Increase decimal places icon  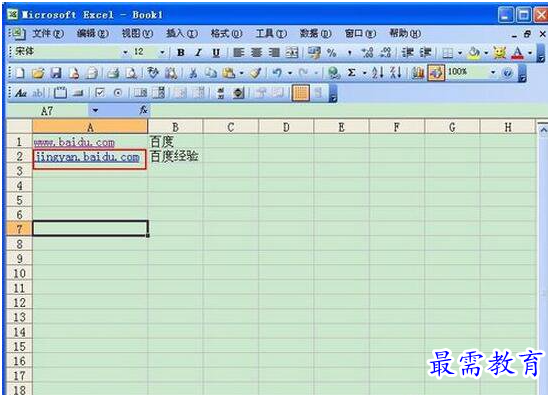click(x=368, y=53)
